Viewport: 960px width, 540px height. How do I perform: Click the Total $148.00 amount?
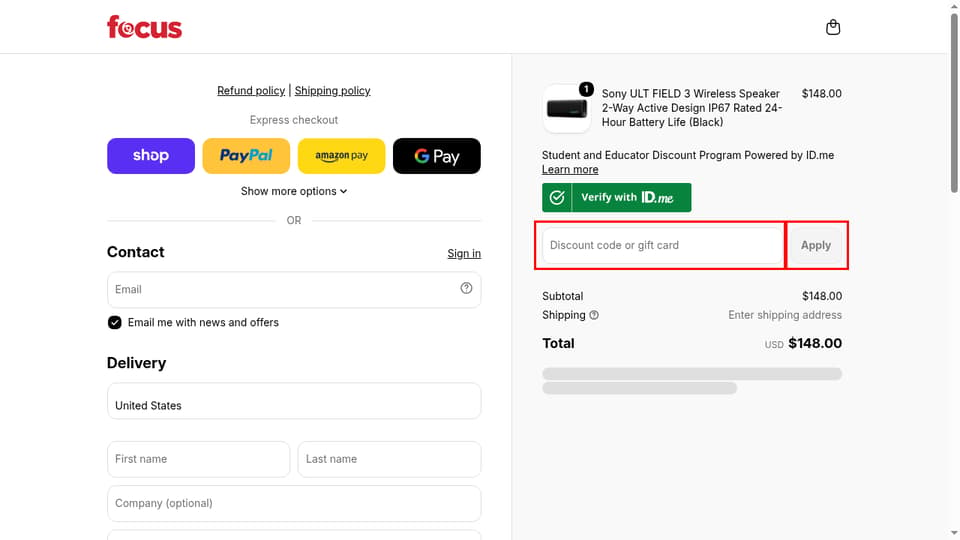click(815, 343)
